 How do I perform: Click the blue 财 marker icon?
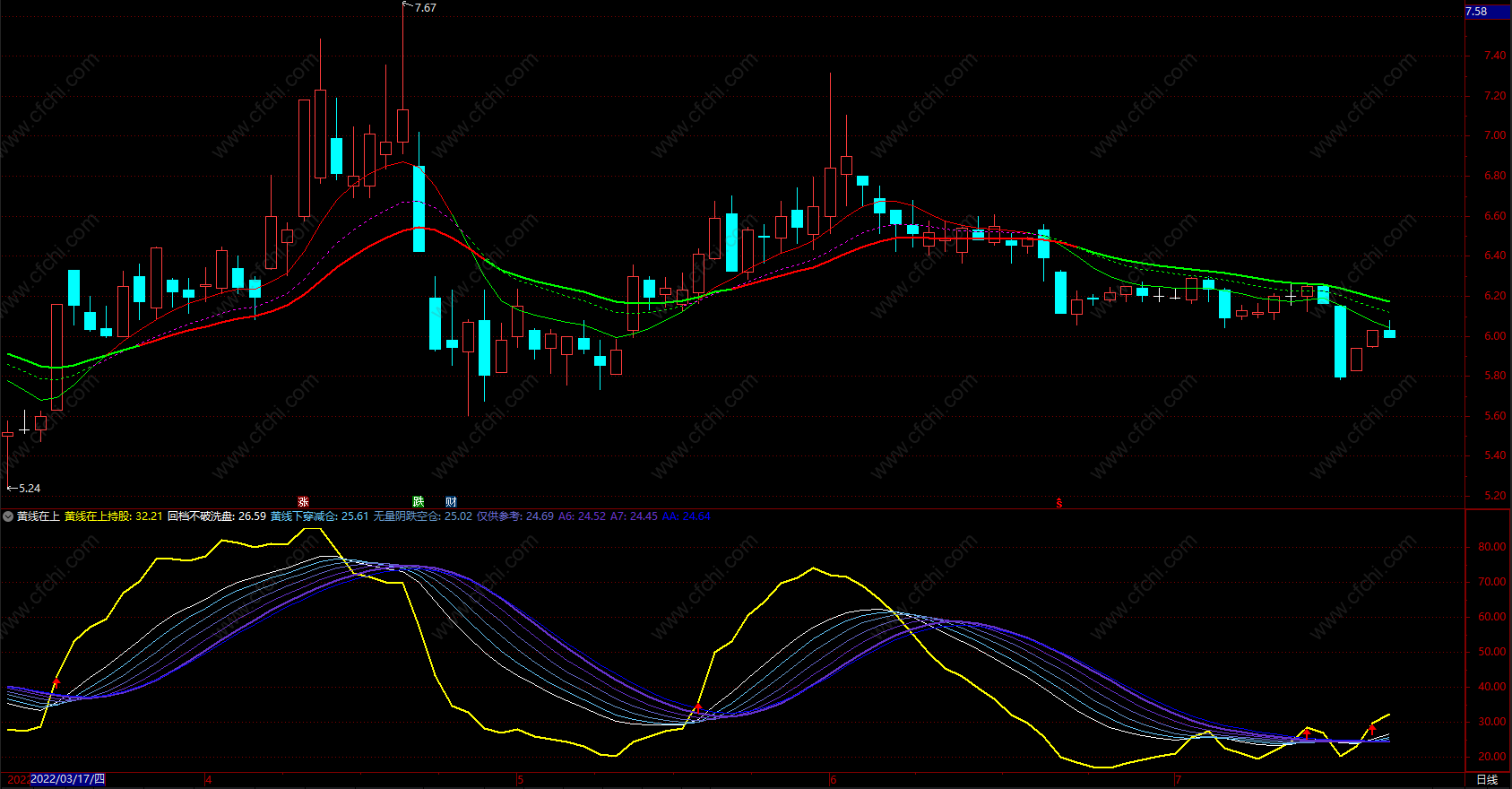(x=451, y=502)
